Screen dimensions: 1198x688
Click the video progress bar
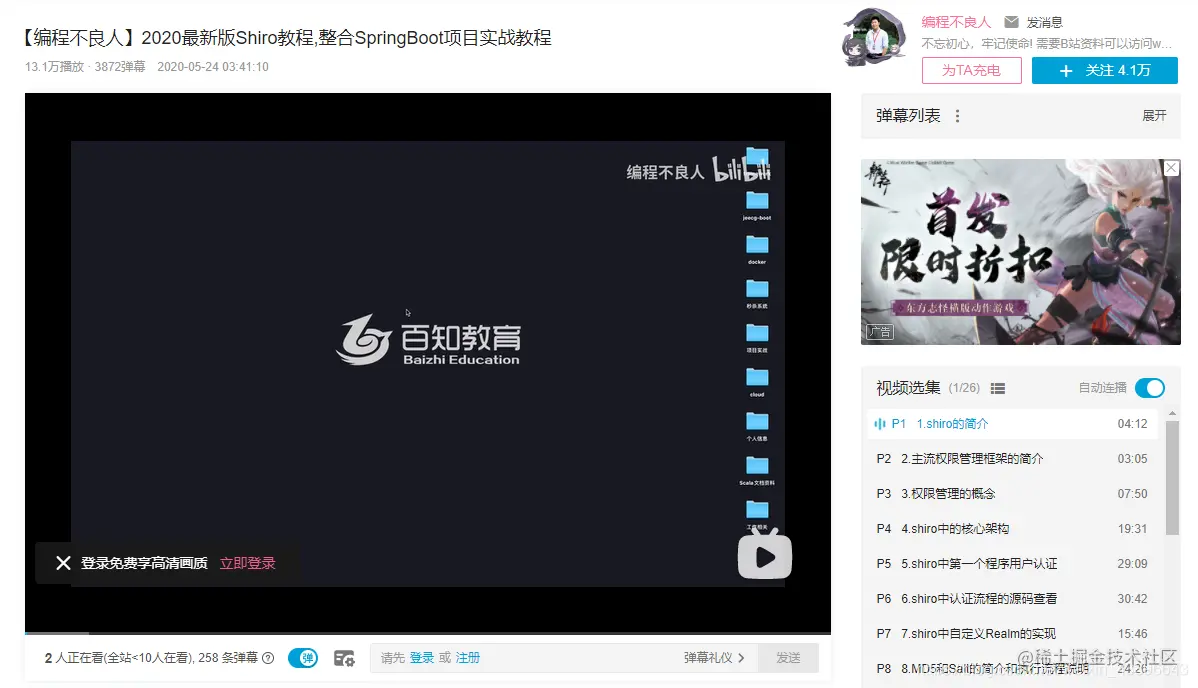[x=428, y=633]
